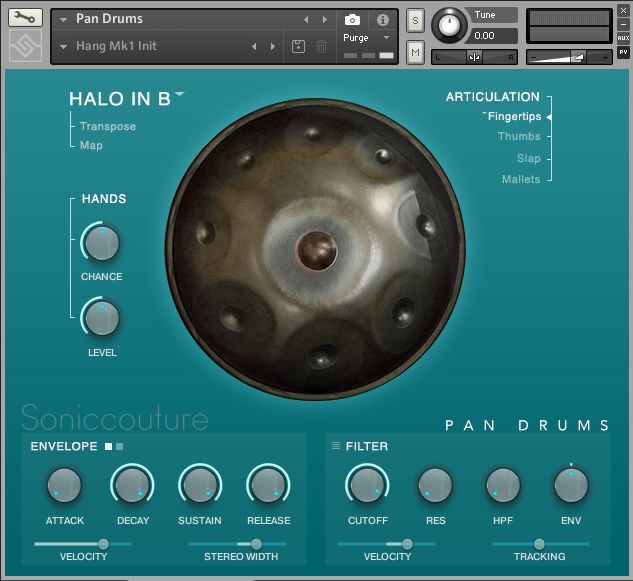This screenshot has width=633, height=581.
Task: Solo the instrument with S button
Action: tap(415, 20)
